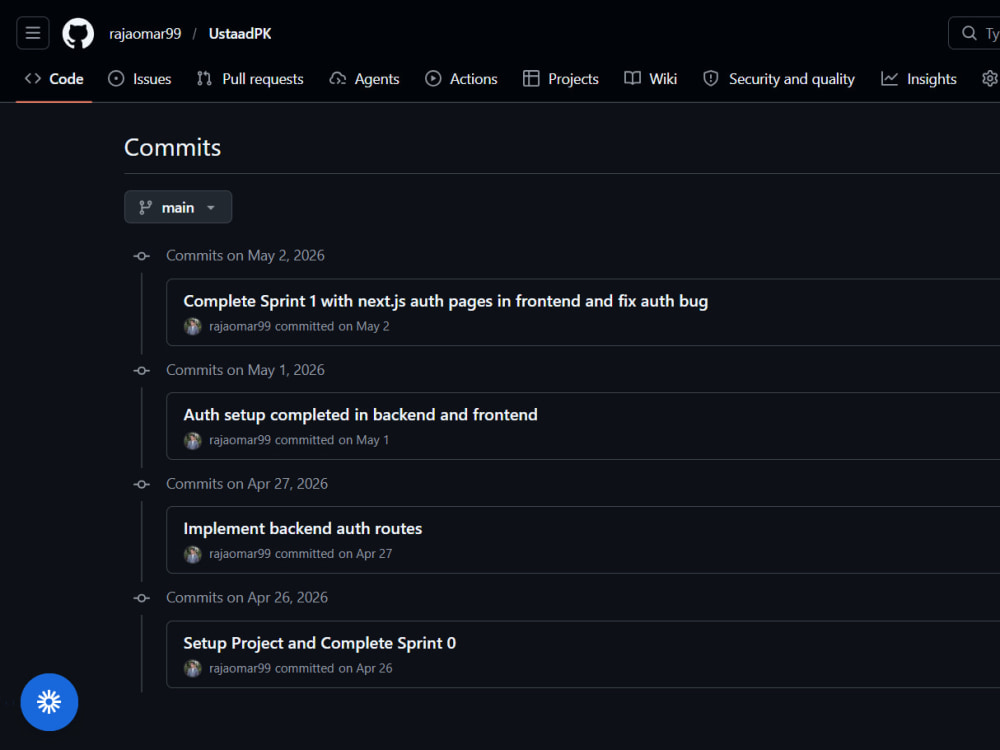Click into the search field at top right
Viewport: 1000px width, 750px height.
pyautogui.click(x=976, y=33)
